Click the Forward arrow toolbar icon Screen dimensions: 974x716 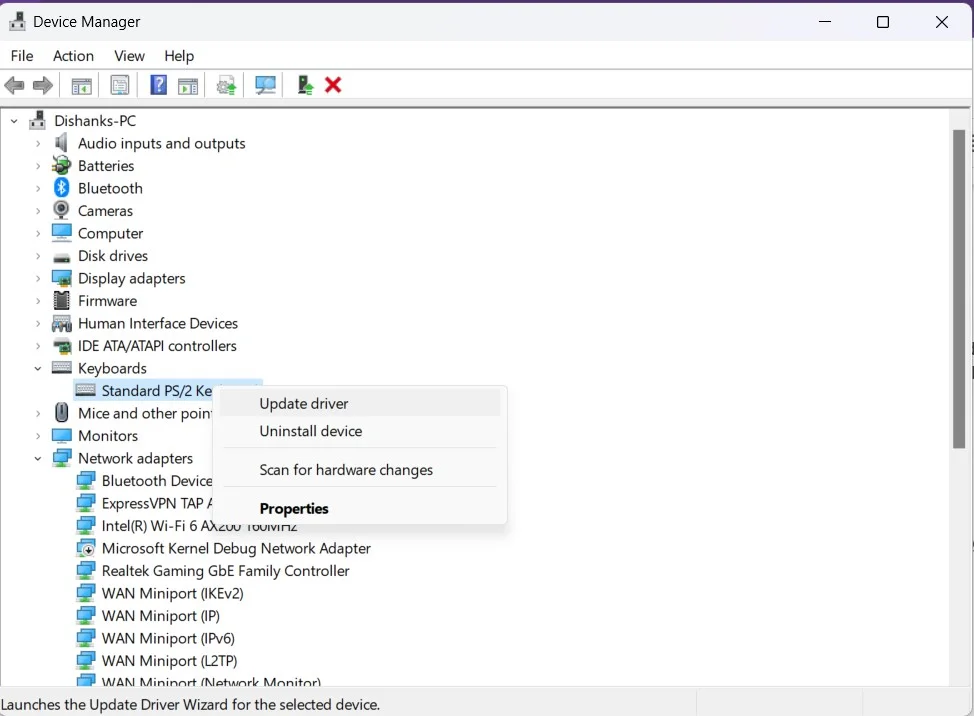click(42, 85)
